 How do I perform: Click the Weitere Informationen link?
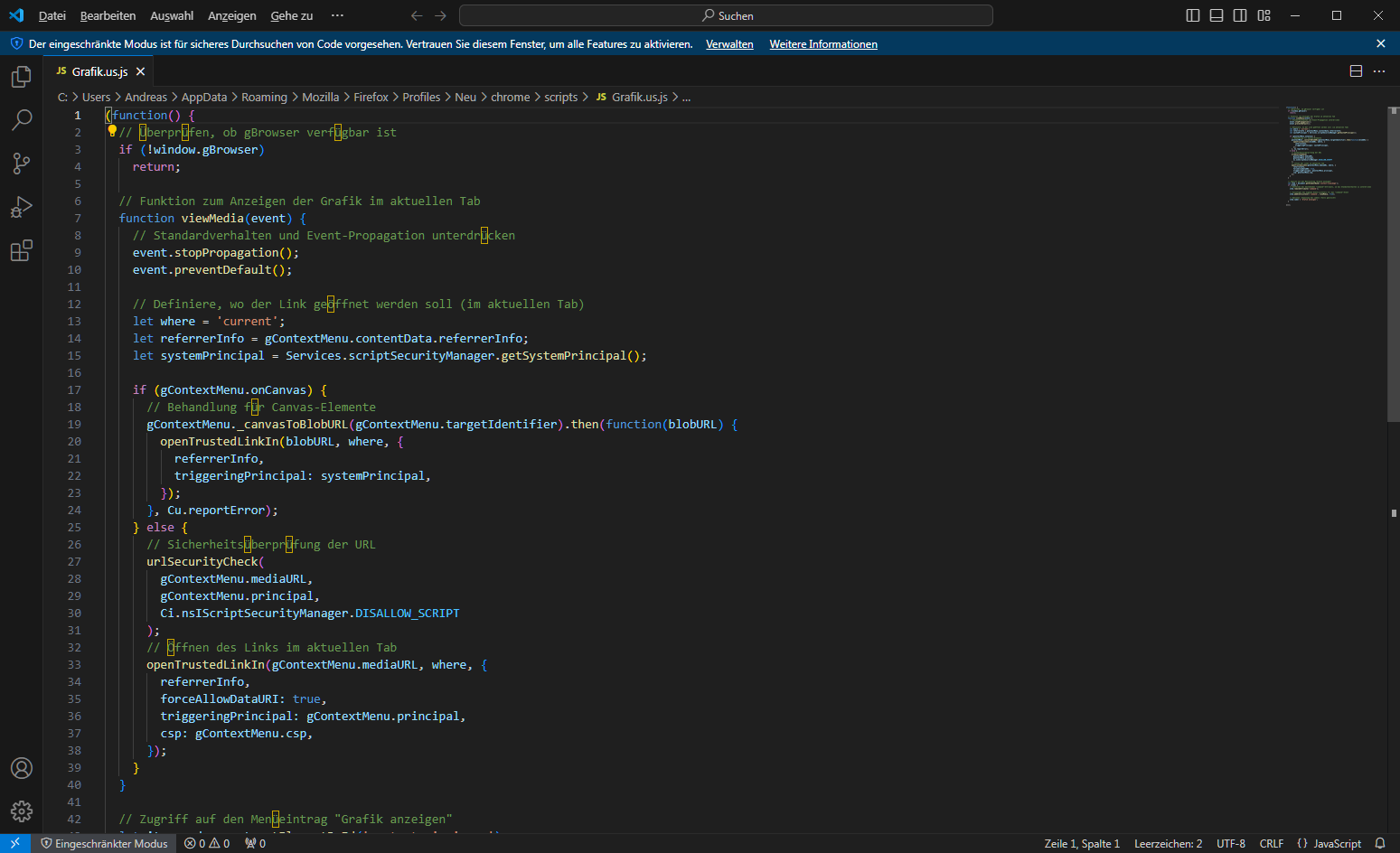pos(822,44)
